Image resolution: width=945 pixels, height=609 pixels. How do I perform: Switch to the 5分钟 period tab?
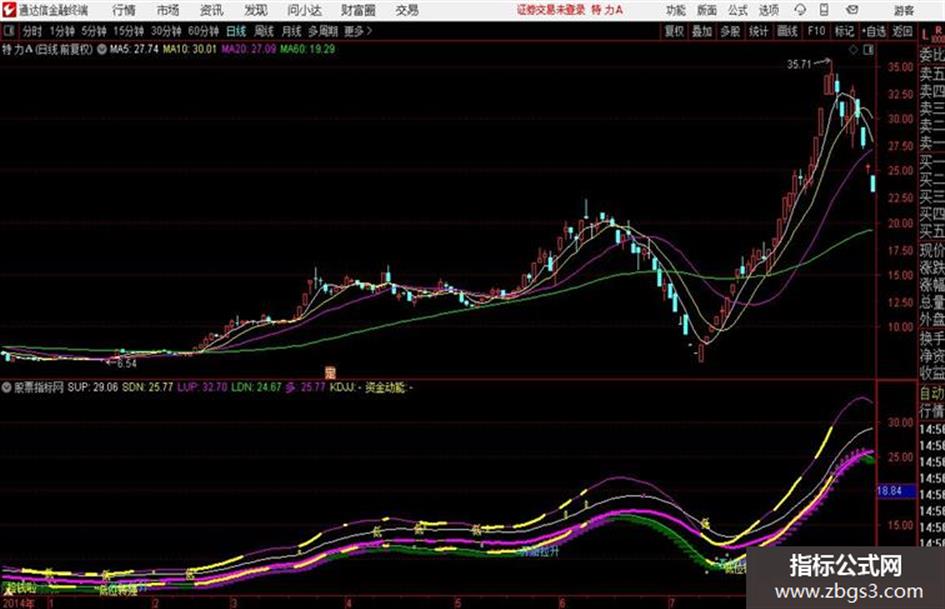93,31
